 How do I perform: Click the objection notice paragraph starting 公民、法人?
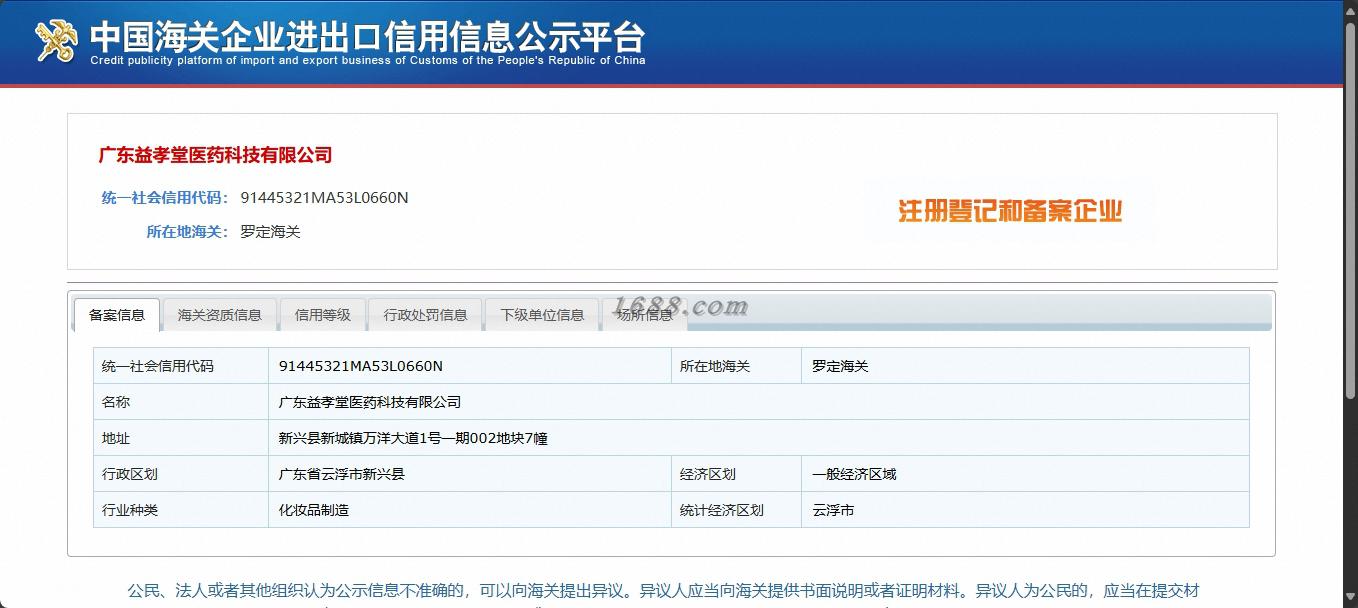point(663,592)
